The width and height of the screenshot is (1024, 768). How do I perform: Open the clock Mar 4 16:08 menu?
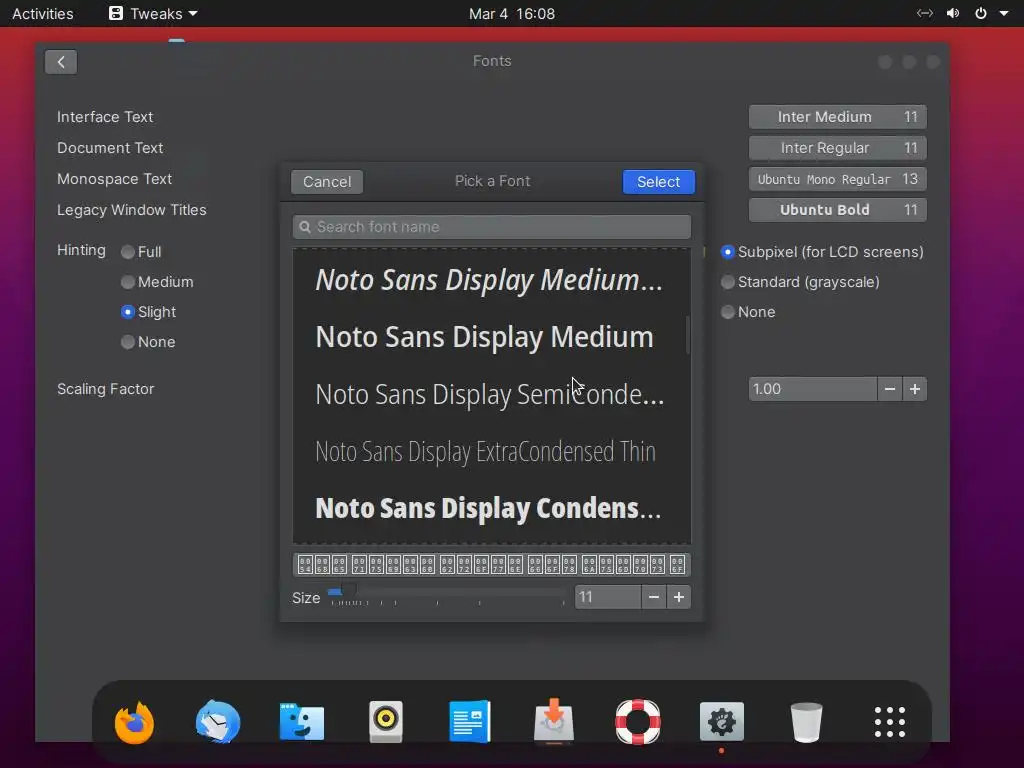(512, 14)
